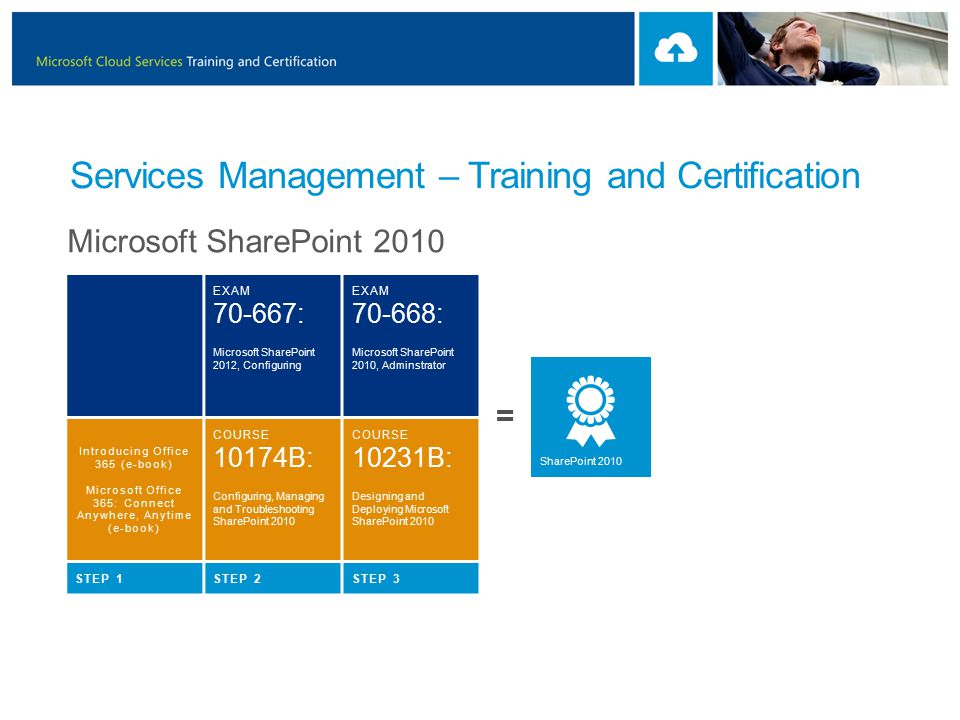Click the equals sign beside tiles
Image resolution: width=960 pixels, height=720 pixels.
pyautogui.click(x=505, y=416)
